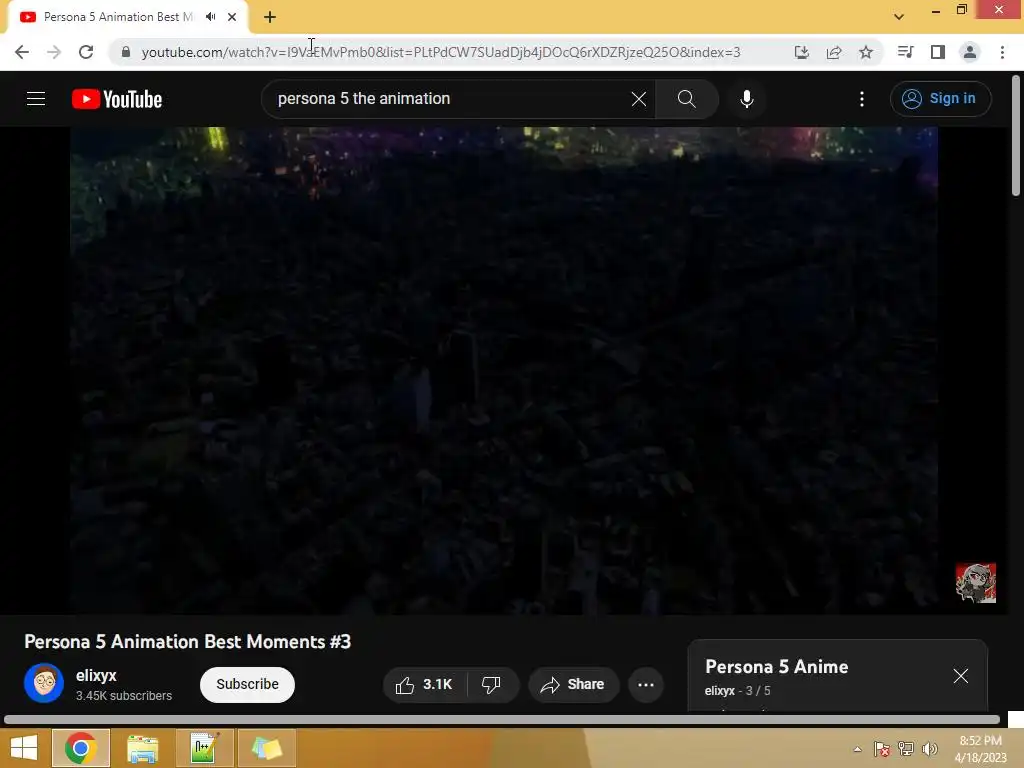Open a new browser tab

tap(270, 17)
